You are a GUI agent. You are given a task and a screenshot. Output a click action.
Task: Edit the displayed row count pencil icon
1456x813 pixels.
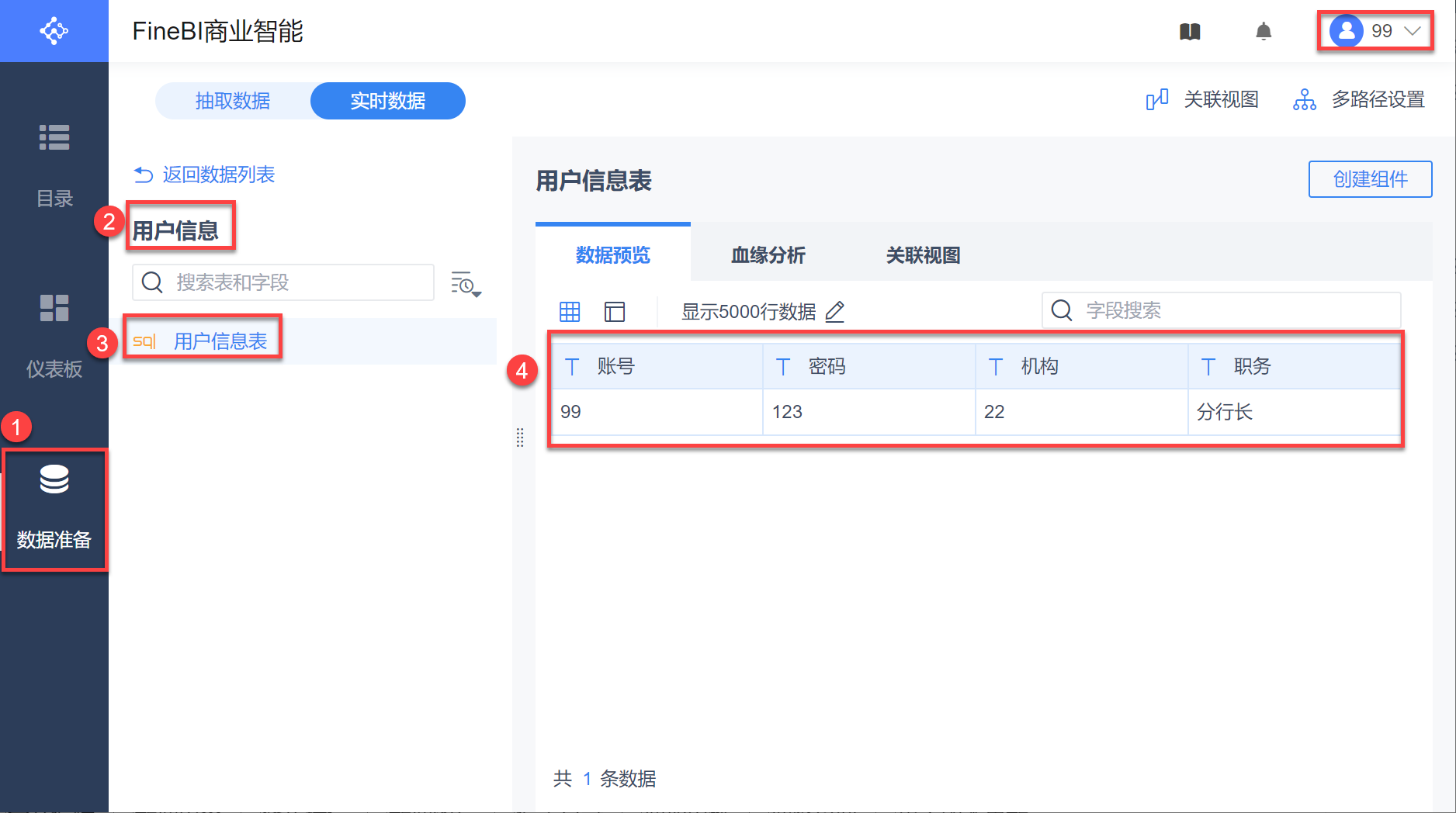point(835,312)
